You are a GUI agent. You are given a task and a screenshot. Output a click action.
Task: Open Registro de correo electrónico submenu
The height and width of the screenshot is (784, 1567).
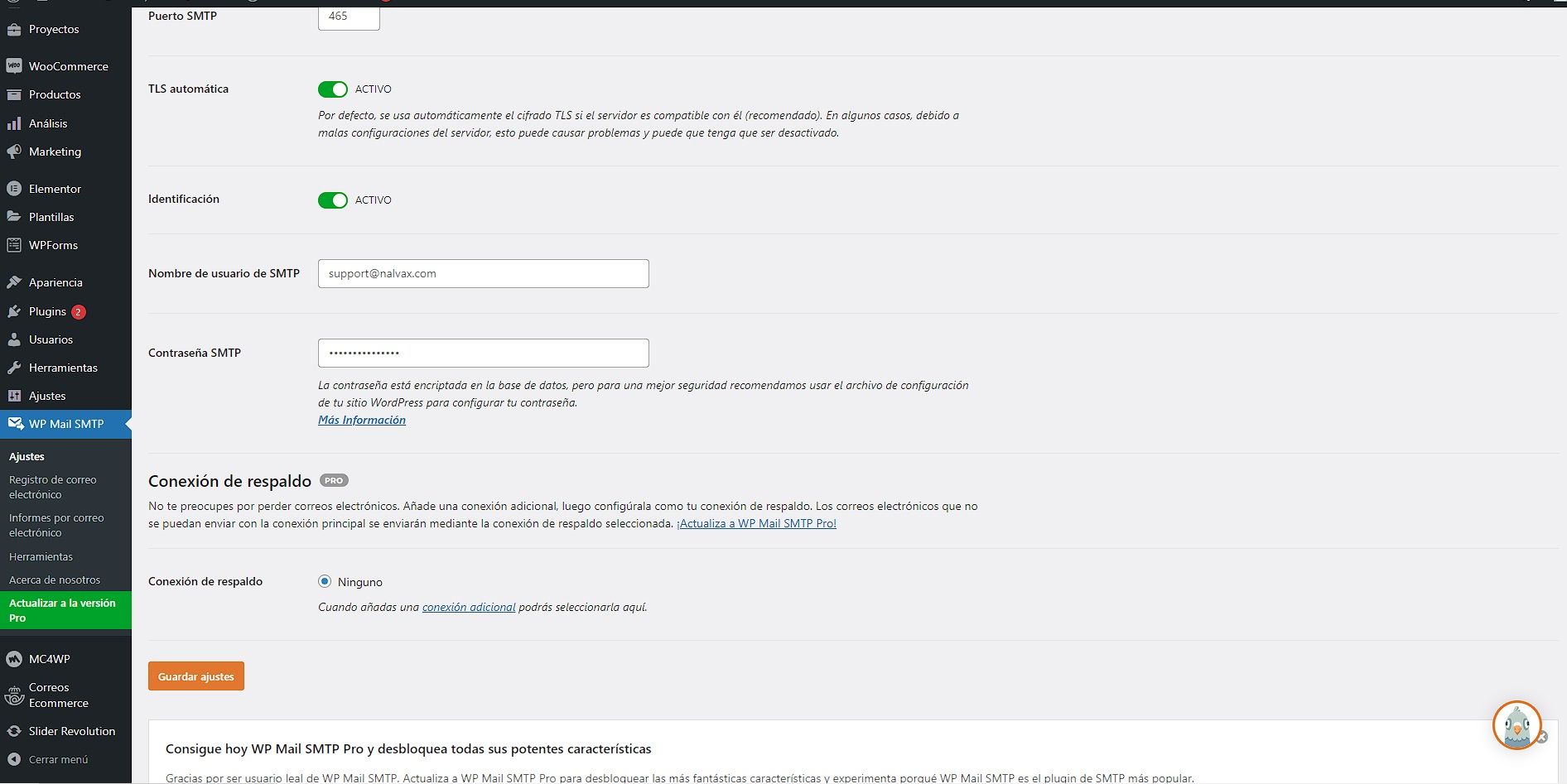[x=53, y=487]
